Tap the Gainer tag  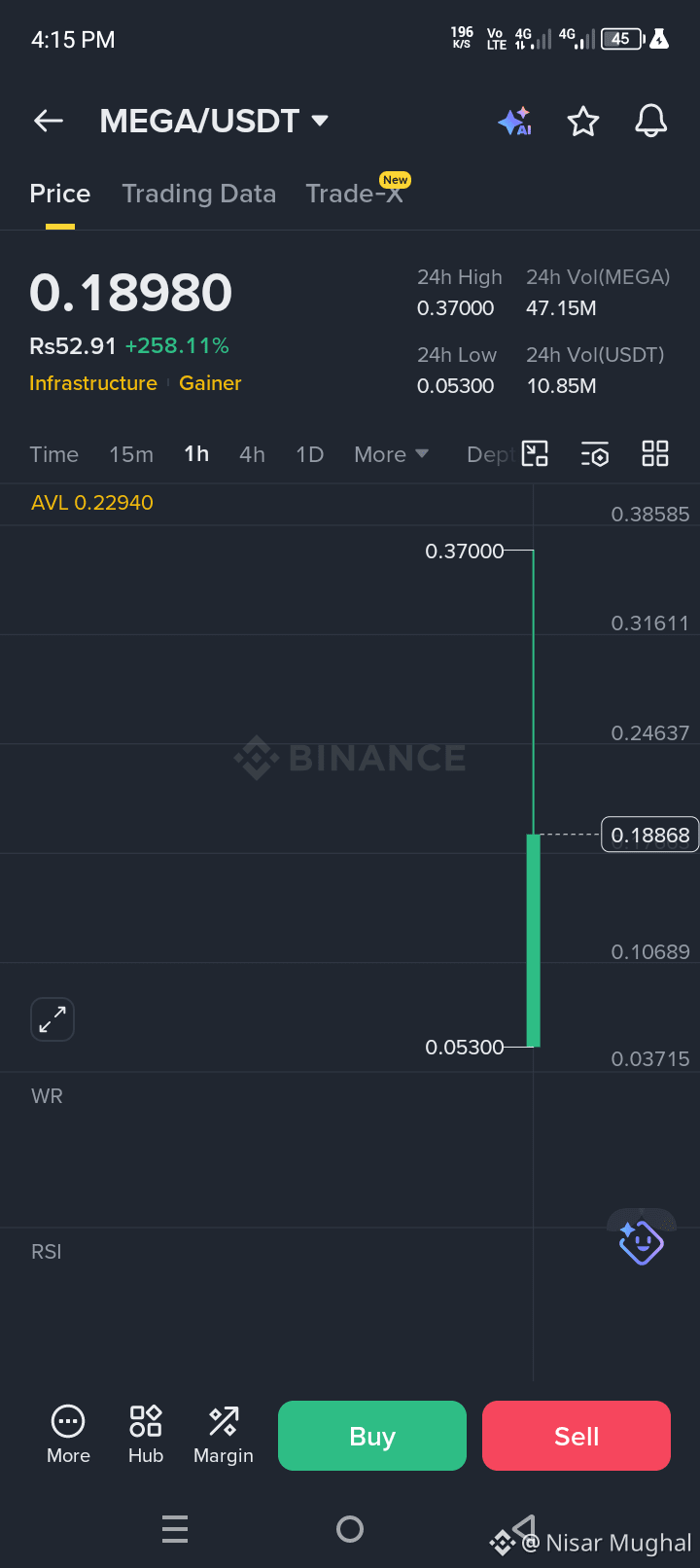pos(210,383)
